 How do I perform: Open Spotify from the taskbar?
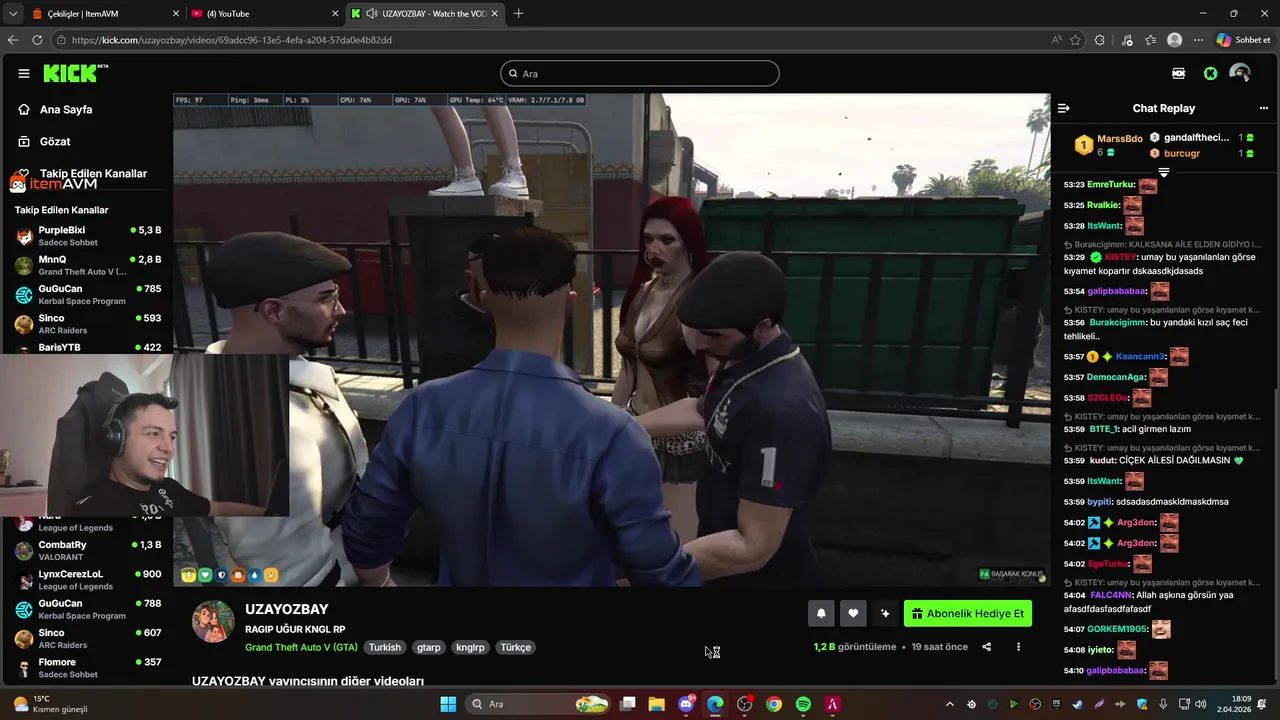coord(803,704)
